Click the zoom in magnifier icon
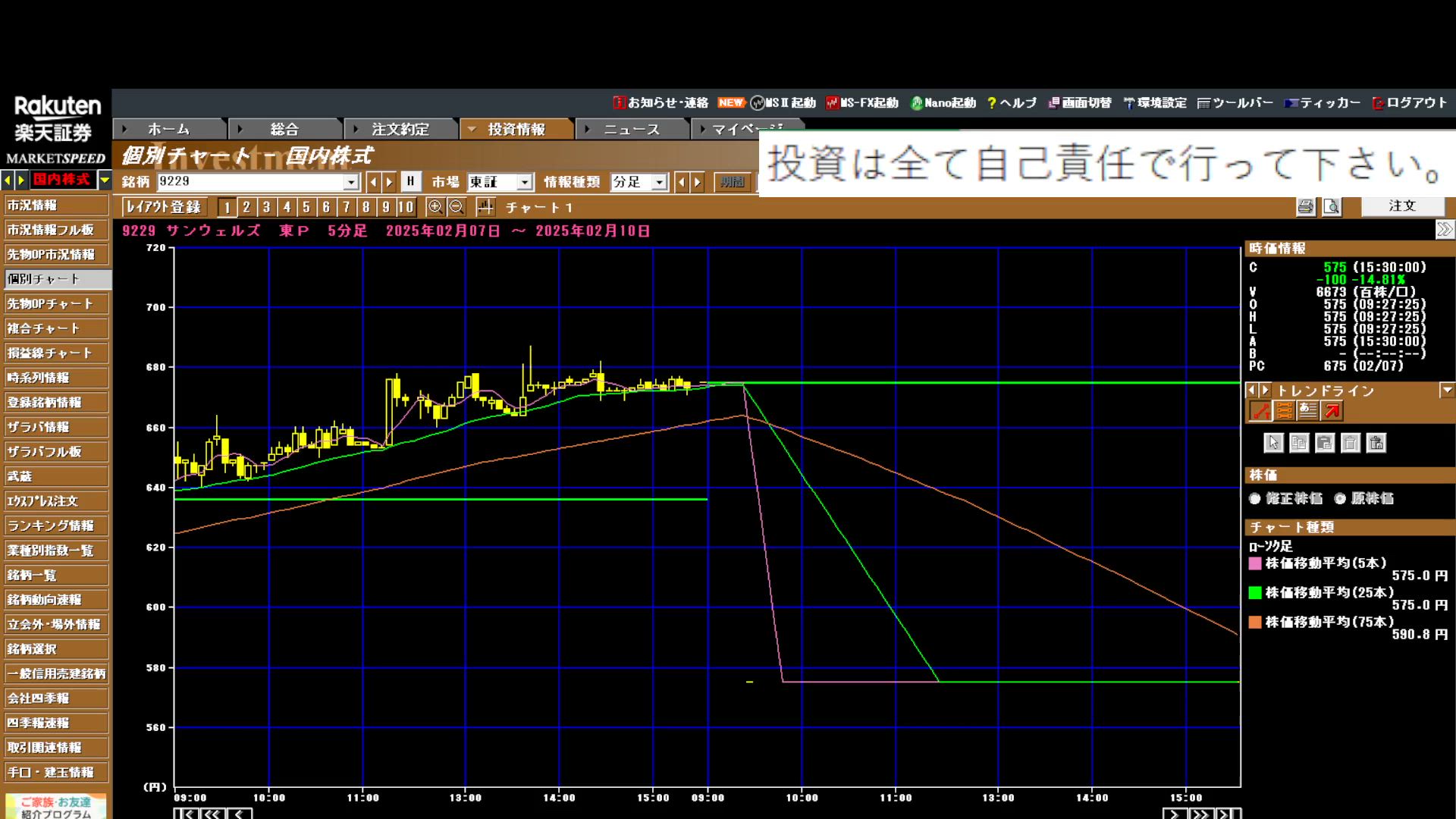Viewport: 1456px width, 819px height. click(x=435, y=206)
